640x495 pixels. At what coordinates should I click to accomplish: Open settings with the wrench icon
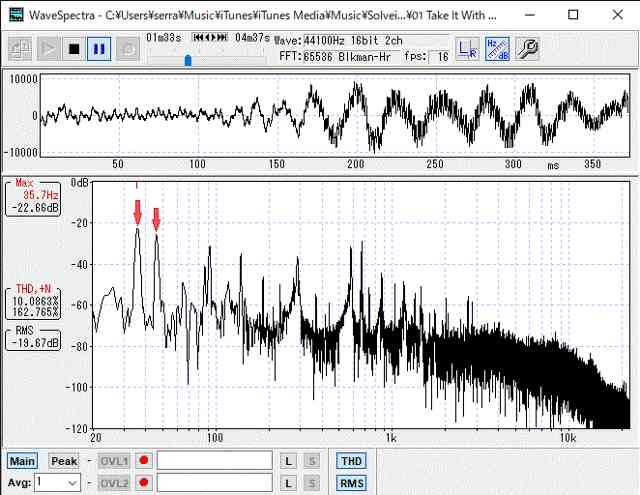525,48
